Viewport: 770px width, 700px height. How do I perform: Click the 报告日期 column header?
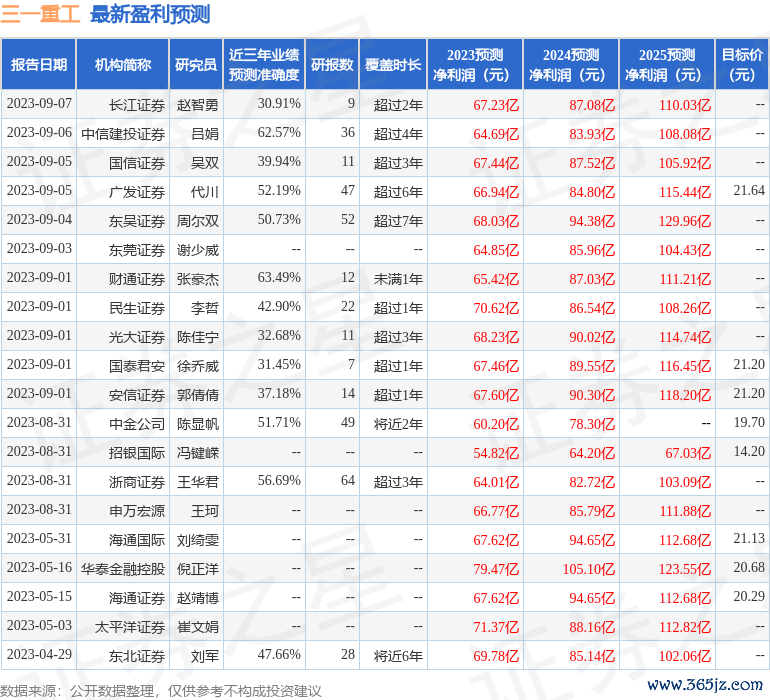[38, 64]
